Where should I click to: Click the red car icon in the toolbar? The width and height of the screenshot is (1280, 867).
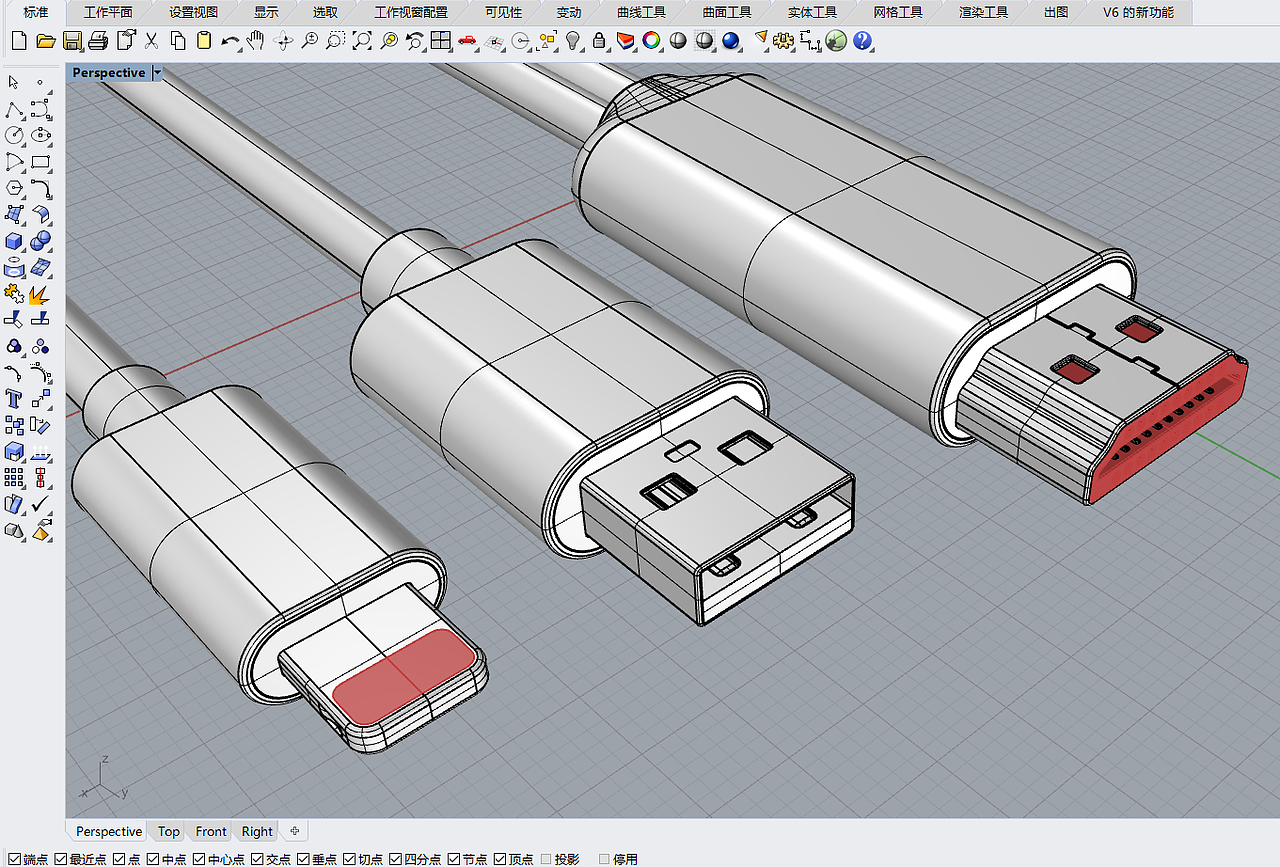[467, 41]
